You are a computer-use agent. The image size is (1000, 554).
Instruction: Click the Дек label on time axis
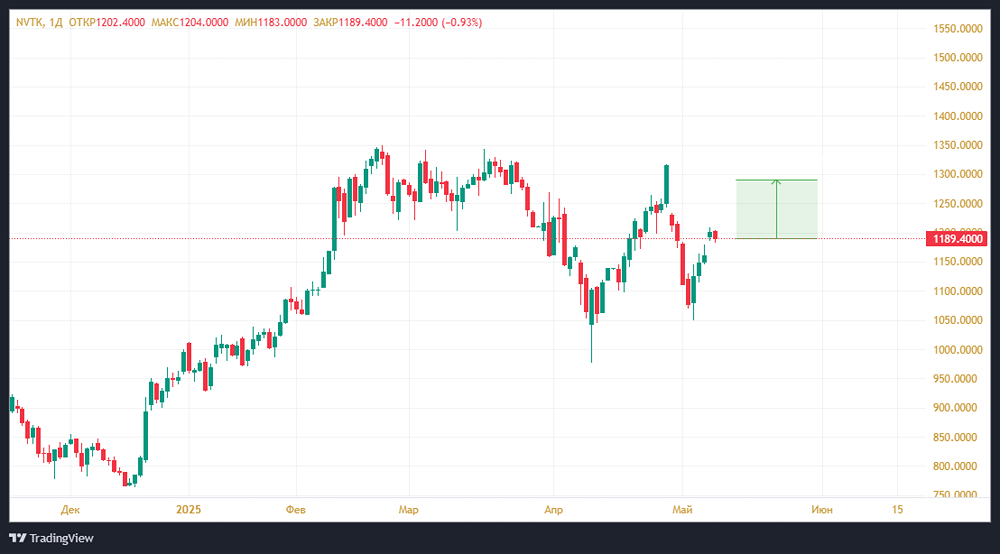[x=69, y=510]
